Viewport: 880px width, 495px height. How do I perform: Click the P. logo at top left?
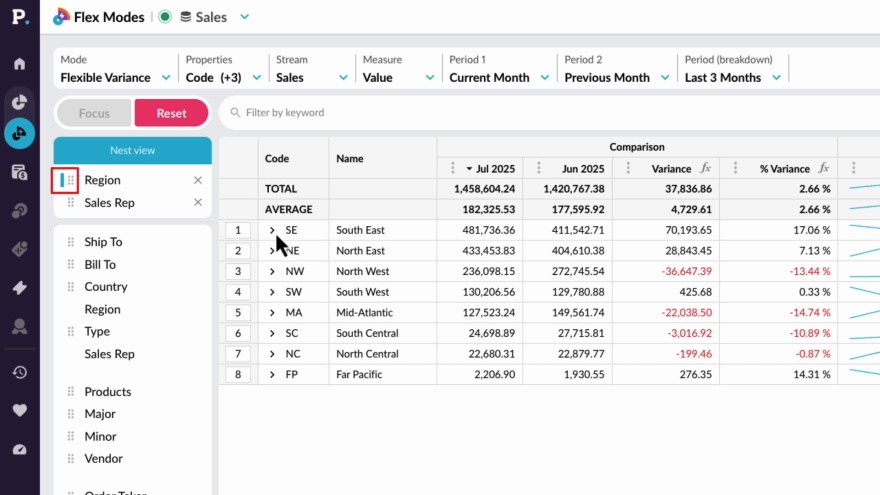(x=20, y=16)
